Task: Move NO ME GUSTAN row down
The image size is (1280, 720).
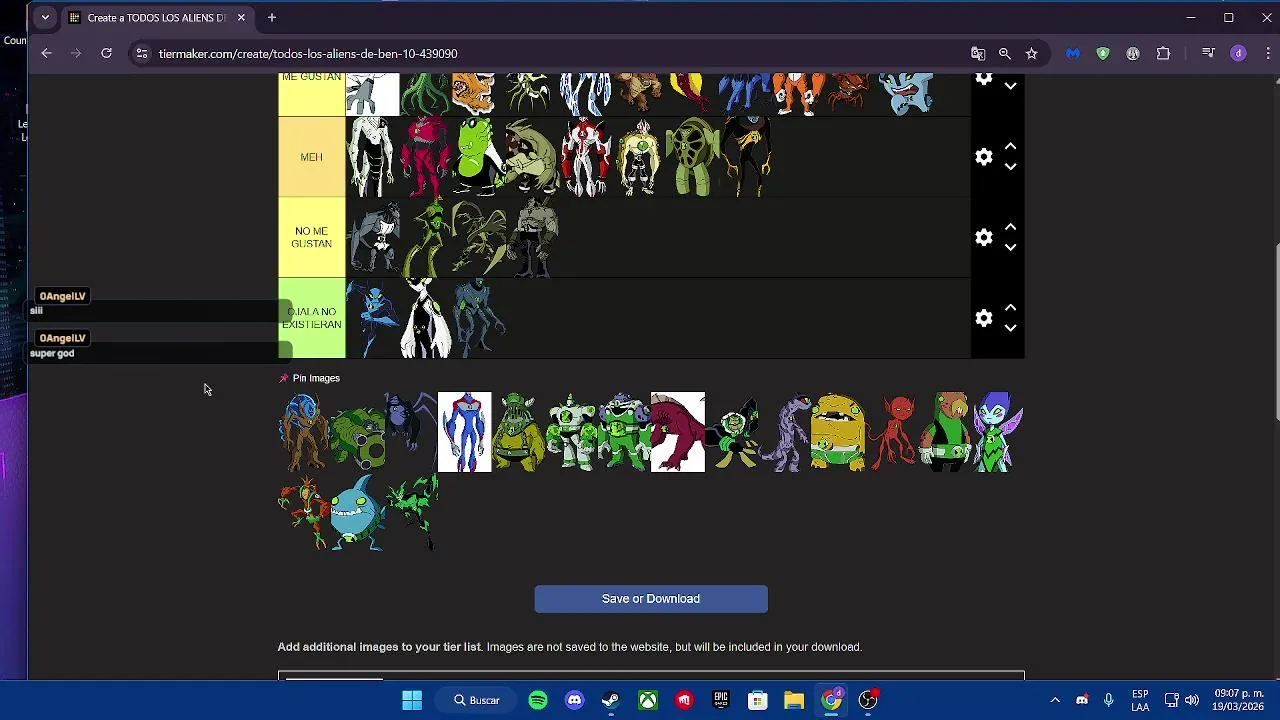Action: point(1010,247)
